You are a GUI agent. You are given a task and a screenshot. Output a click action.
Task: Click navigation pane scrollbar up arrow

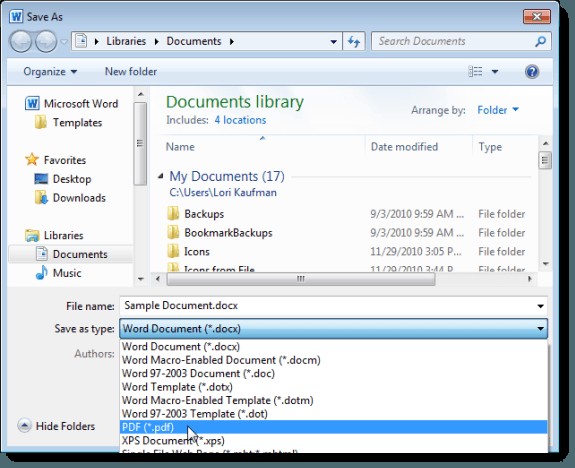(x=140, y=94)
